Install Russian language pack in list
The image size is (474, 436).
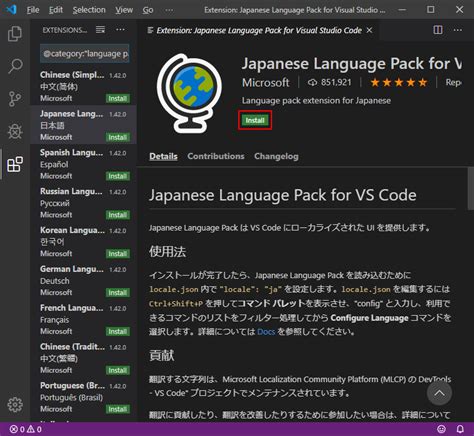point(118,215)
